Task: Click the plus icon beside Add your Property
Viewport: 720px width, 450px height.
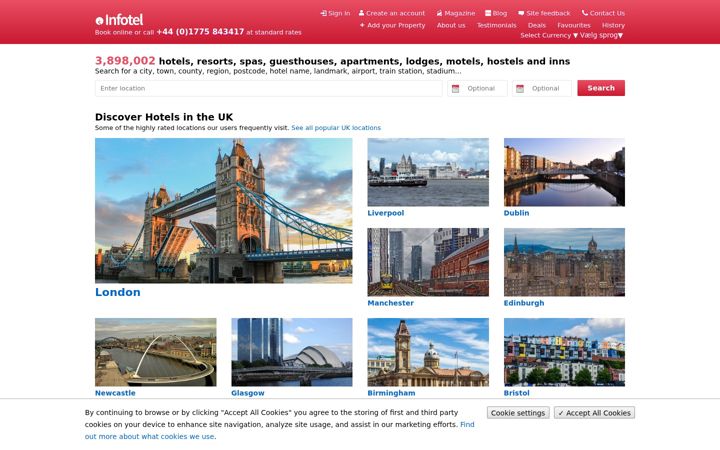Action: click(362, 25)
